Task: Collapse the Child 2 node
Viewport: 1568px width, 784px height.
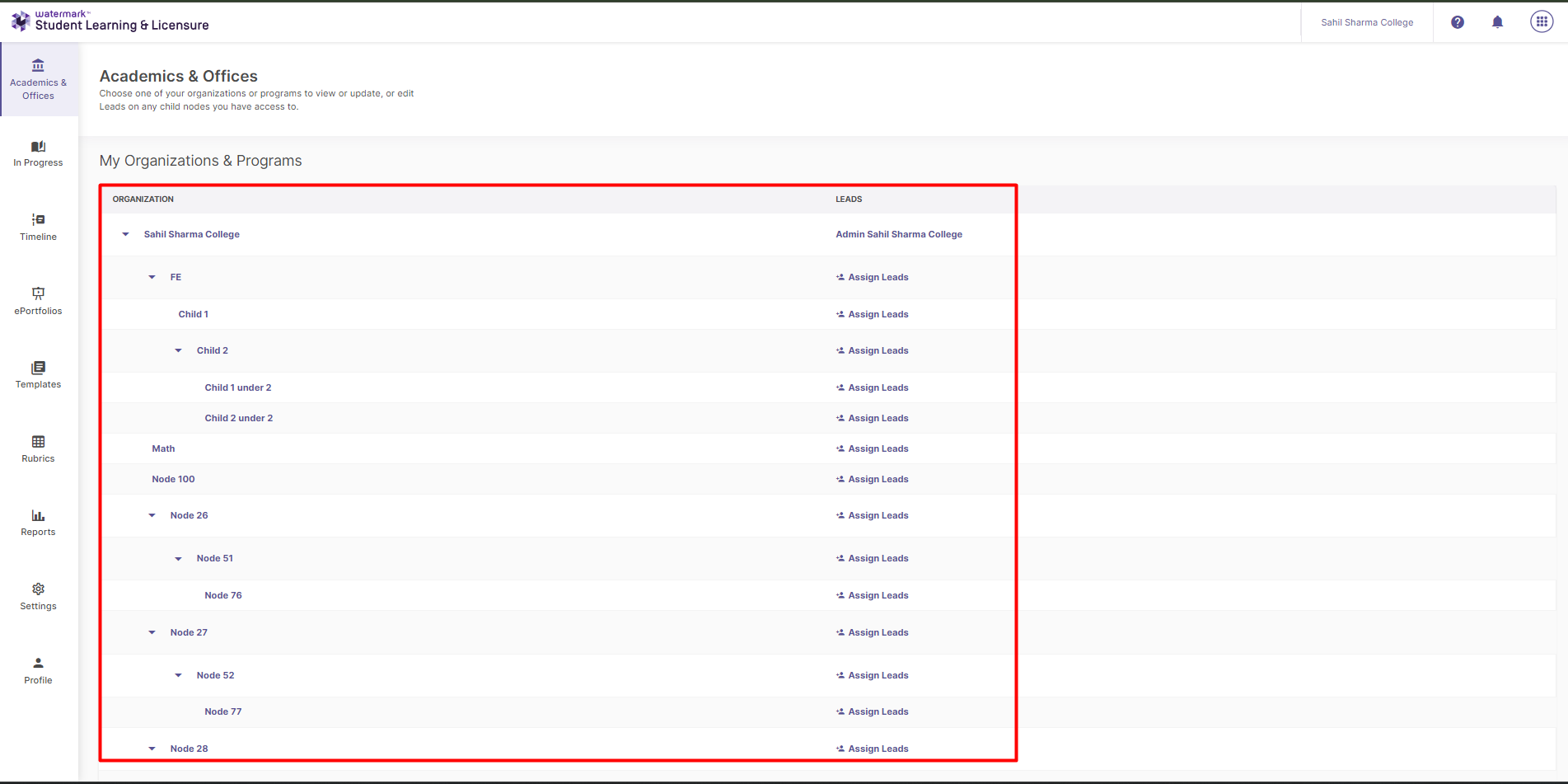Action: [179, 350]
